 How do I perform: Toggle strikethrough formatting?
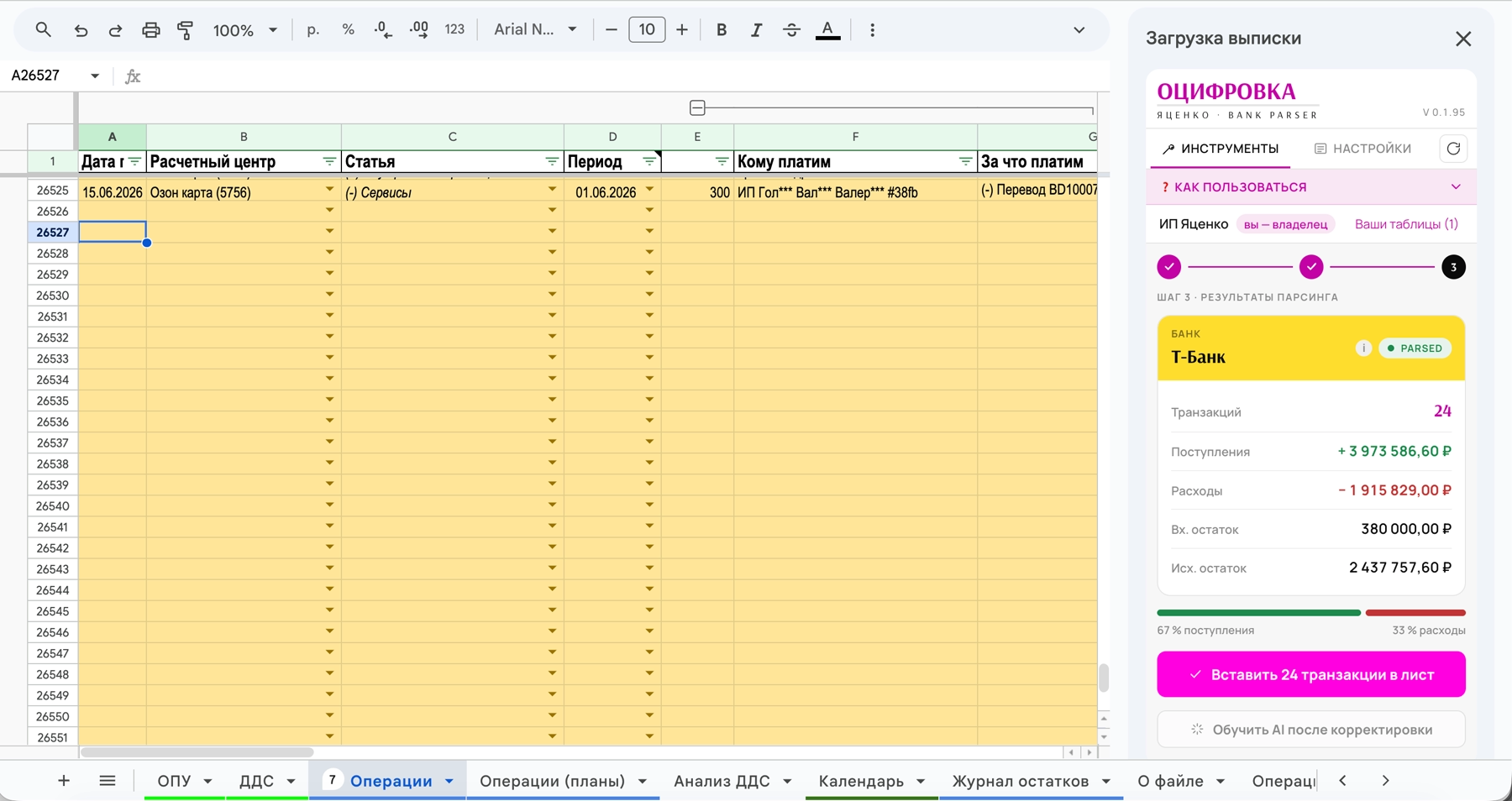tap(791, 29)
